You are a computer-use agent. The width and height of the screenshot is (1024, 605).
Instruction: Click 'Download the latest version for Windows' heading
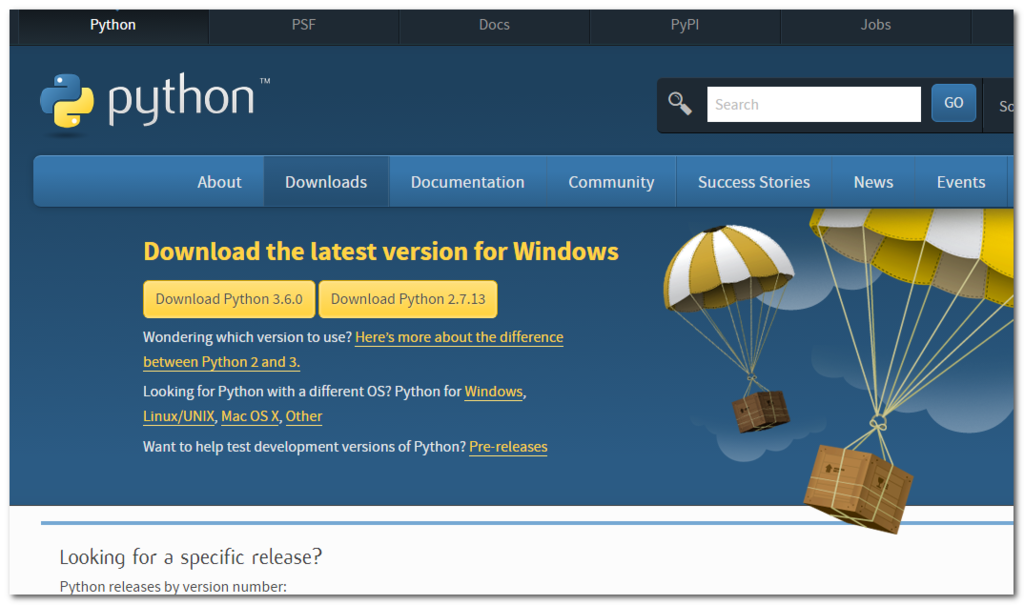pos(381,252)
